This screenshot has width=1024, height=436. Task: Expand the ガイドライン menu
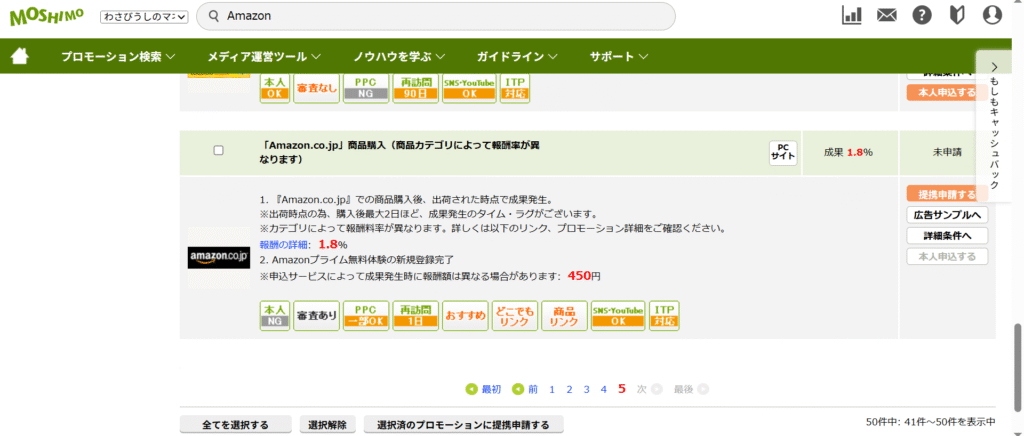pyautogui.click(x=517, y=57)
